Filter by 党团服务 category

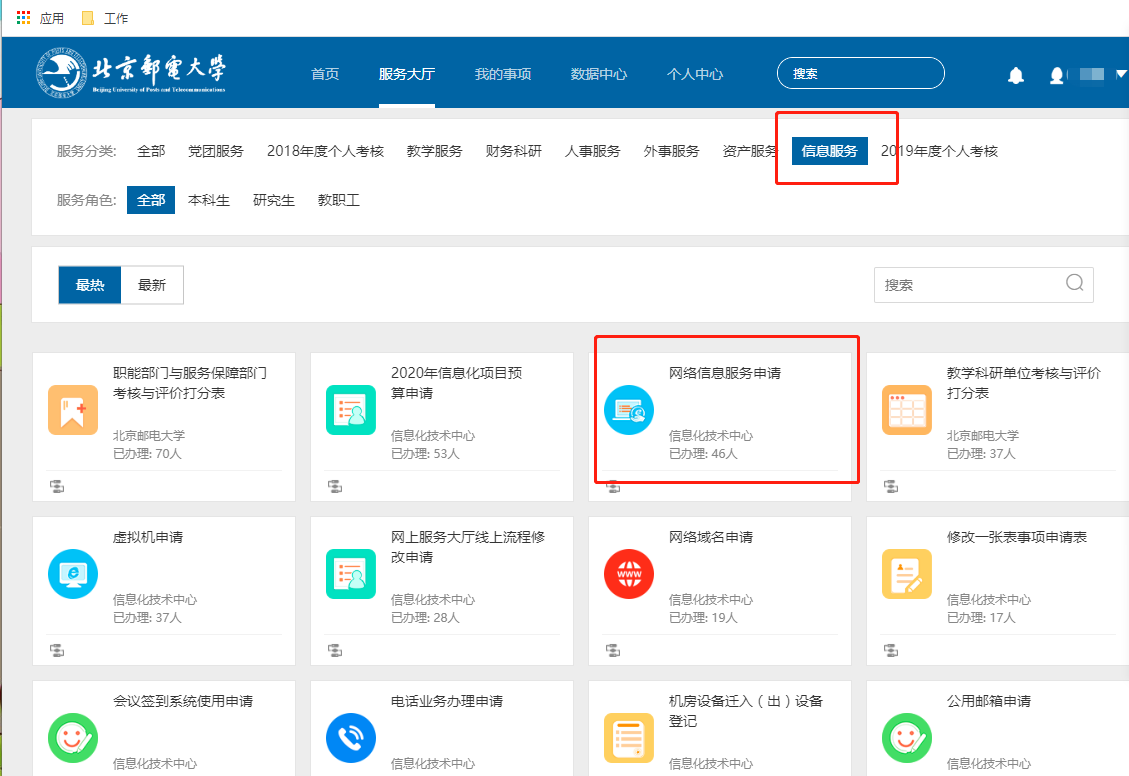216,151
